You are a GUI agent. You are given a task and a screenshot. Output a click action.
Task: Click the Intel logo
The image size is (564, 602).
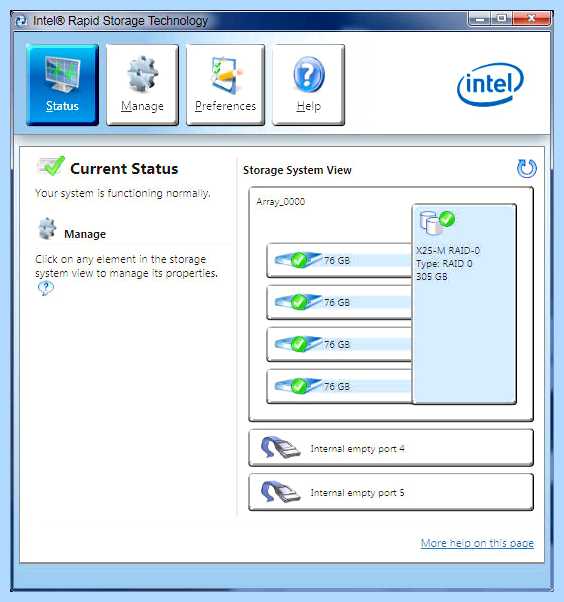point(490,84)
